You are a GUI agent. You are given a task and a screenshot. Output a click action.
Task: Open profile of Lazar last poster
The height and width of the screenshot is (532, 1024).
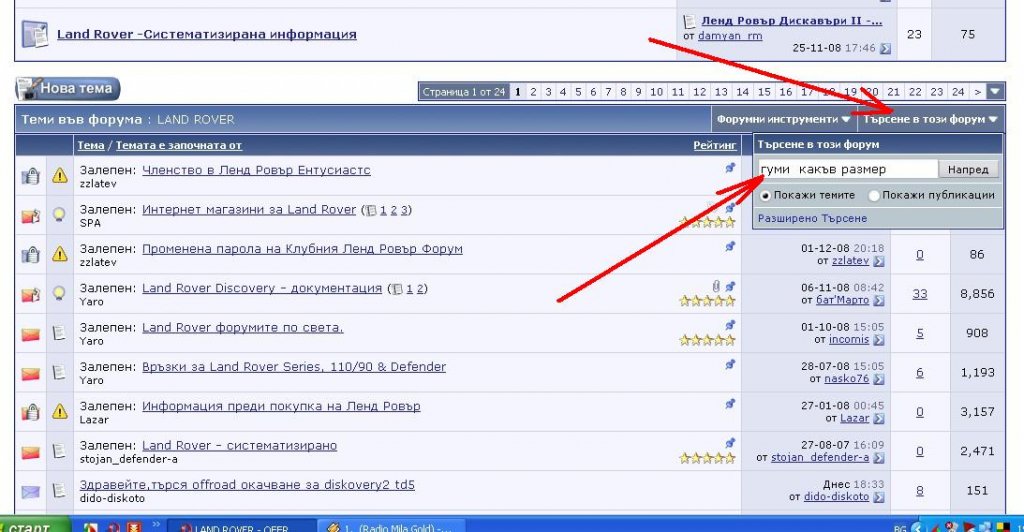coord(854,418)
